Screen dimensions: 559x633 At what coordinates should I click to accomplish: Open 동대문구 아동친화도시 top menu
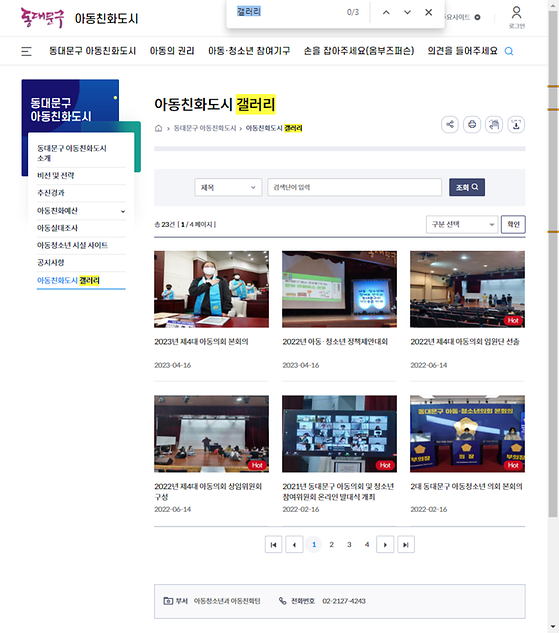(92, 51)
